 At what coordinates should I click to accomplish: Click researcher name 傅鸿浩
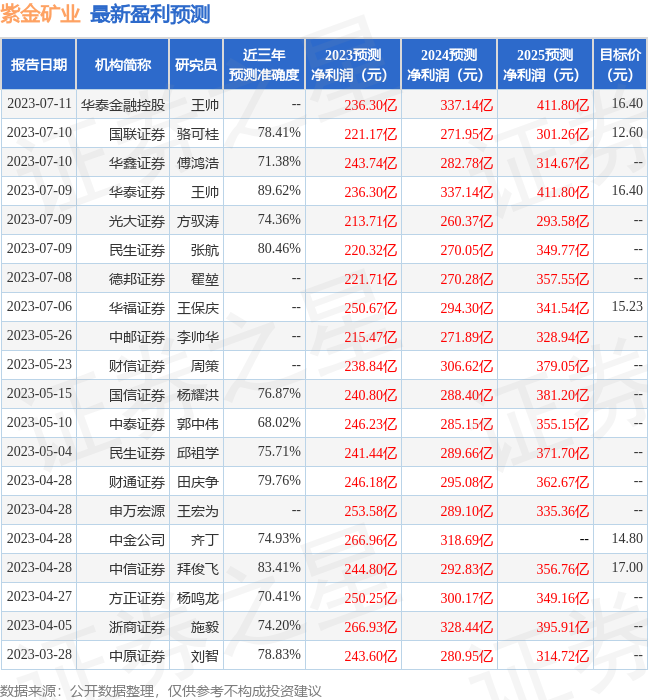pyautogui.click(x=198, y=163)
